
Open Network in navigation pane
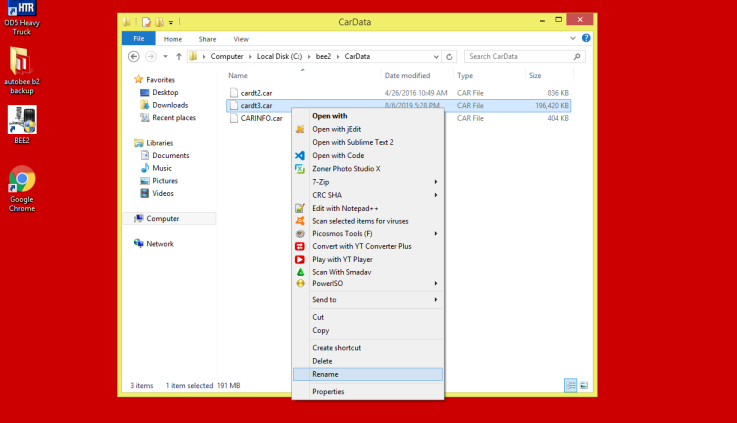click(x=160, y=243)
